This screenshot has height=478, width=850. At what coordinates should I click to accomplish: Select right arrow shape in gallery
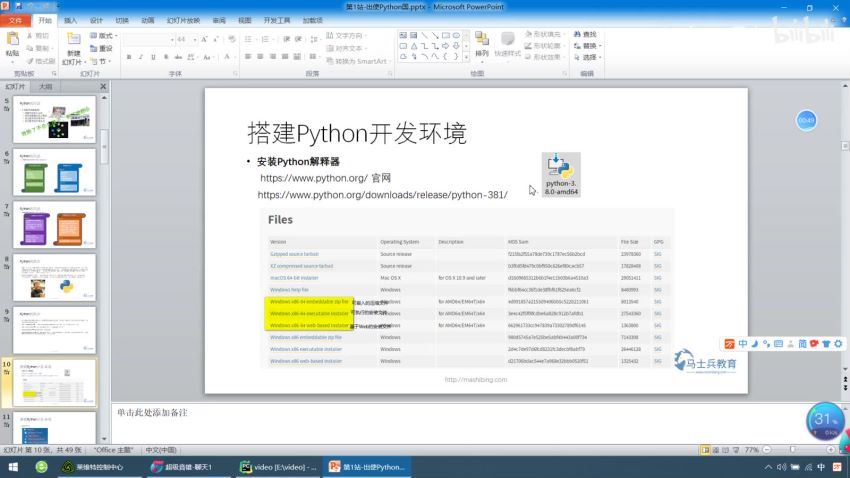pyautogui.click(x=446, y=46)
